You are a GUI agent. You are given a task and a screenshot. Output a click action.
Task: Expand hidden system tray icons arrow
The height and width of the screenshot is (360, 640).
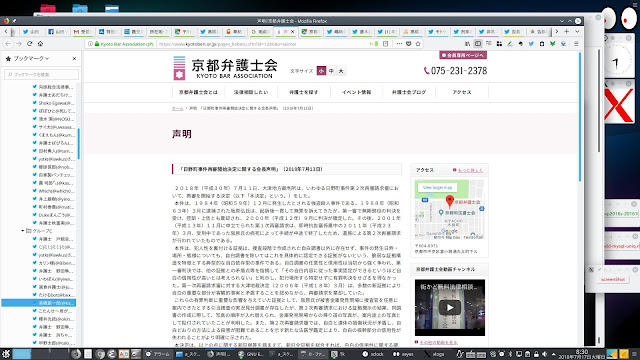point(553,354)
